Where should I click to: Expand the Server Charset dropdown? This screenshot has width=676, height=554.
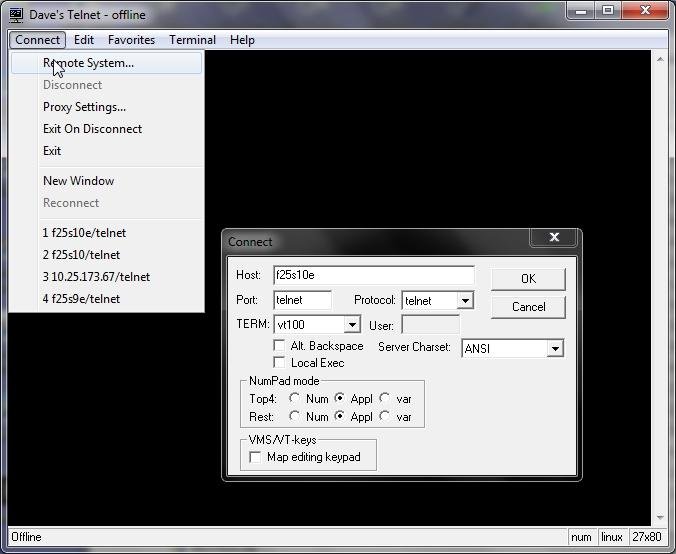(555, 348)
